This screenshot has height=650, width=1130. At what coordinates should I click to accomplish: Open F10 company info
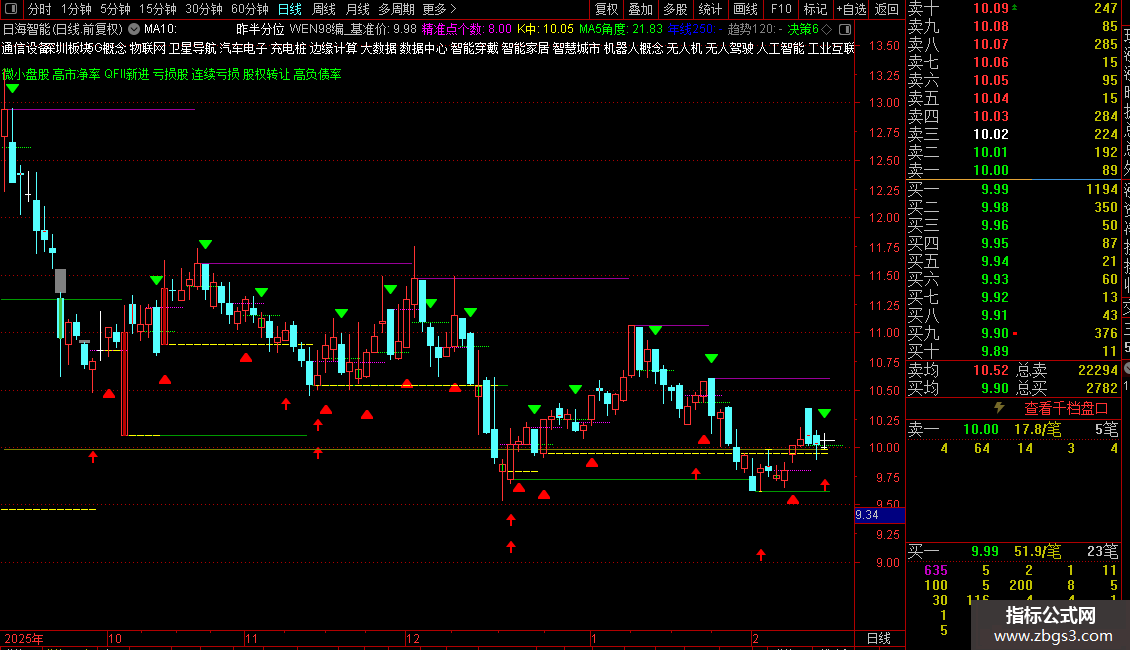pyautogui.click(x=780, y=9)
